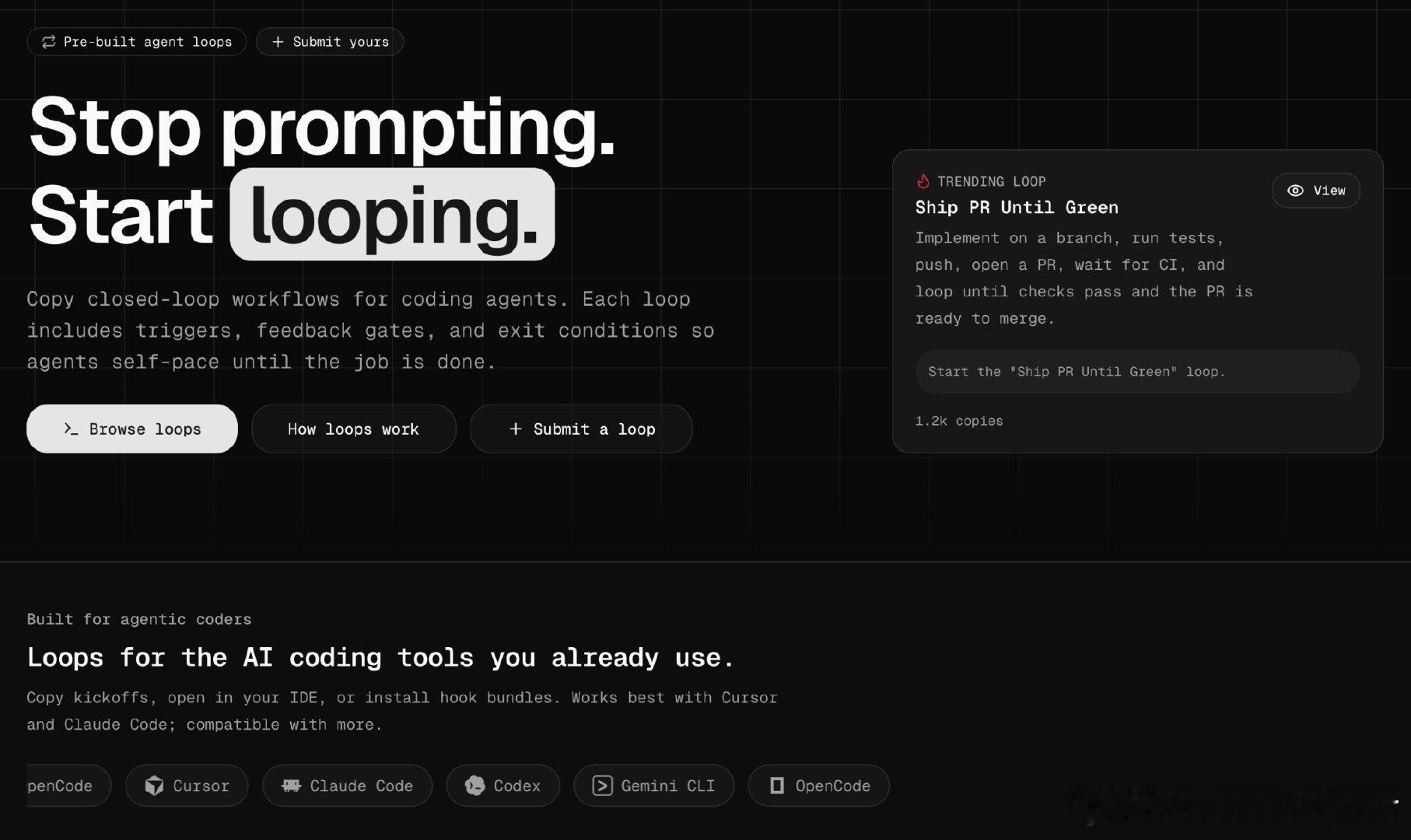Click the Browse loops button
The image size is (1411, 840).
(x=132, y=429)
